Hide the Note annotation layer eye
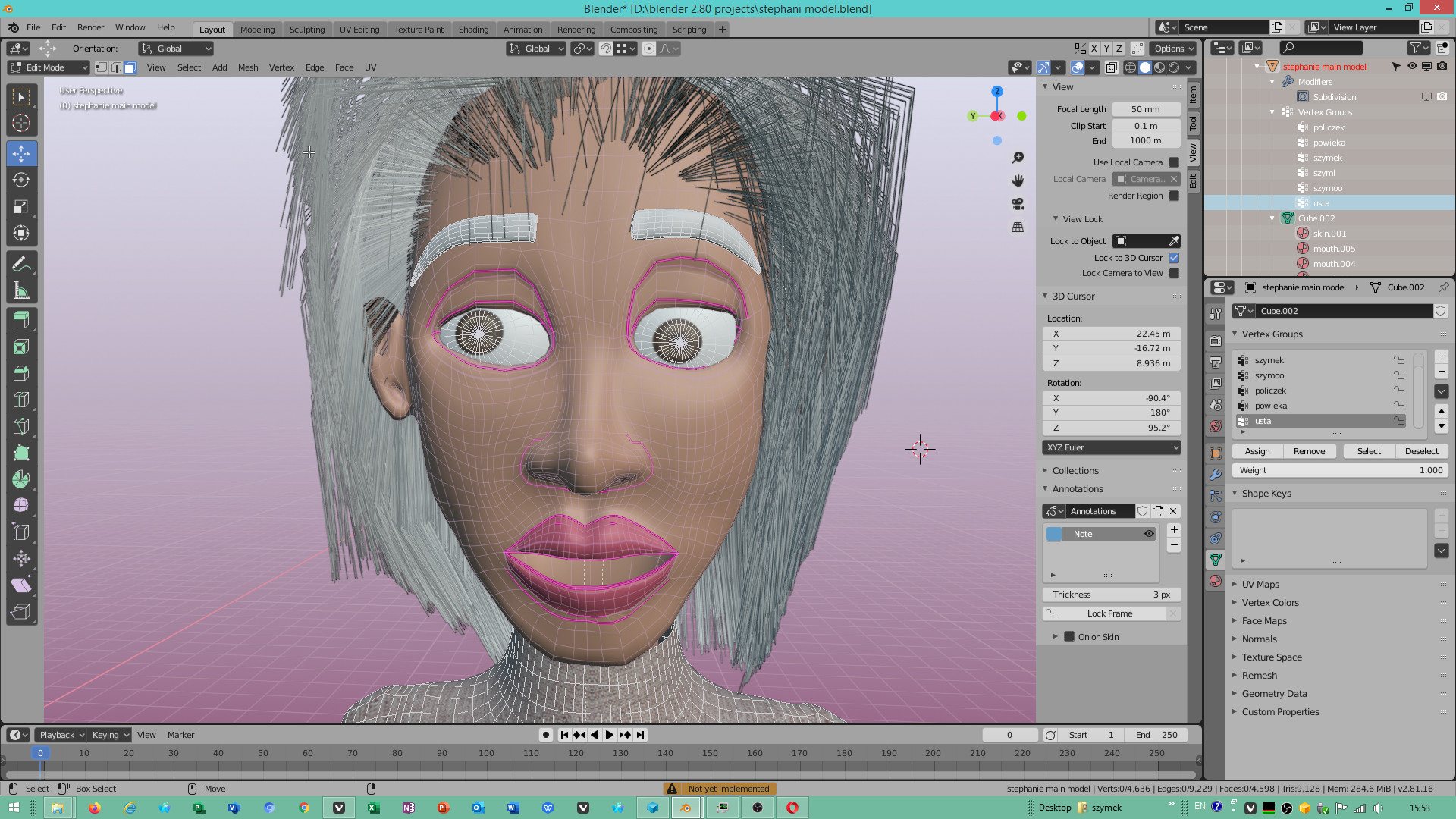1456x819 pixels. point(1149,534)
